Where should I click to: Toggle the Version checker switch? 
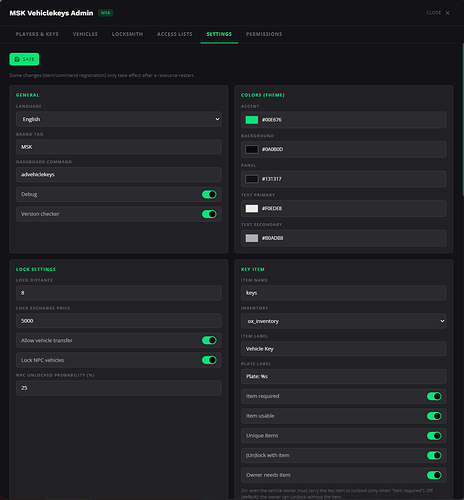209,214
